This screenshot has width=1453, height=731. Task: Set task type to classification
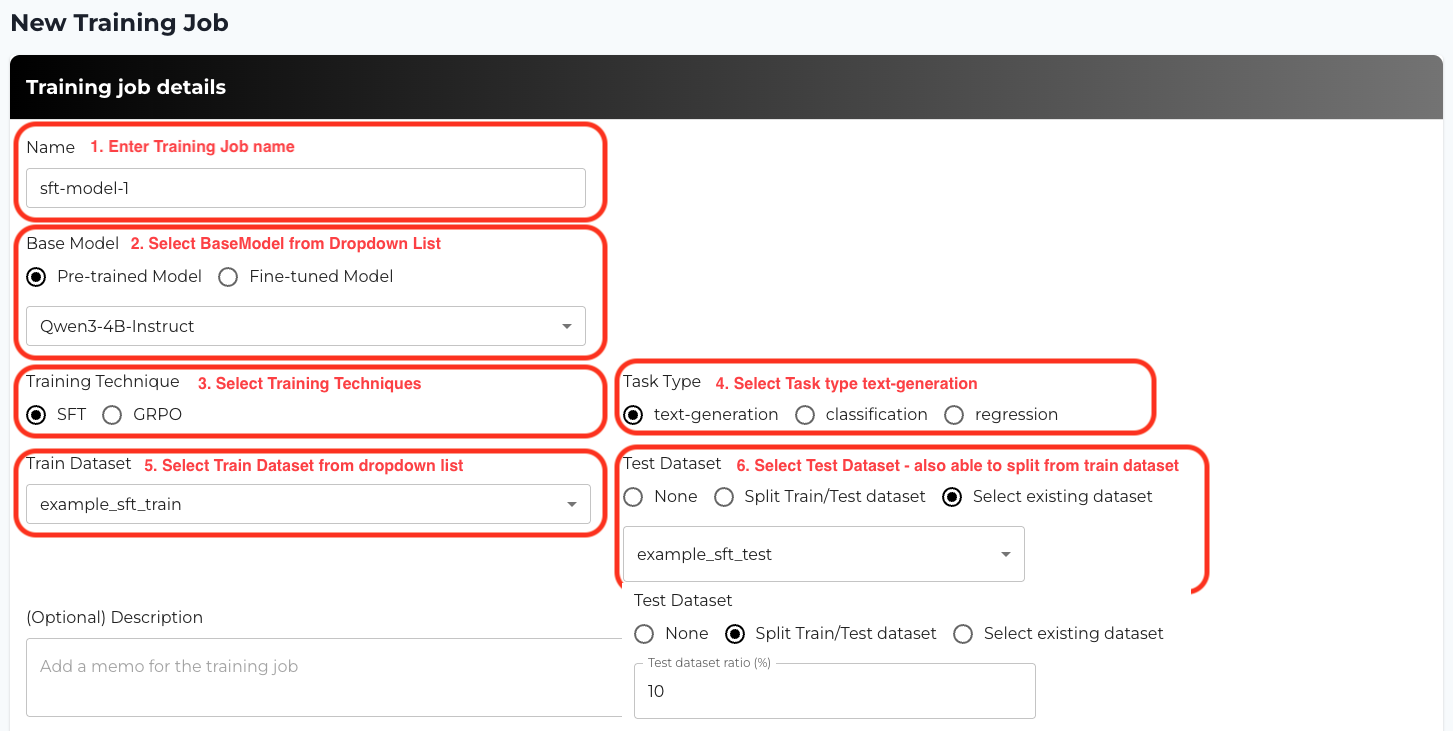tap(805, 415)
